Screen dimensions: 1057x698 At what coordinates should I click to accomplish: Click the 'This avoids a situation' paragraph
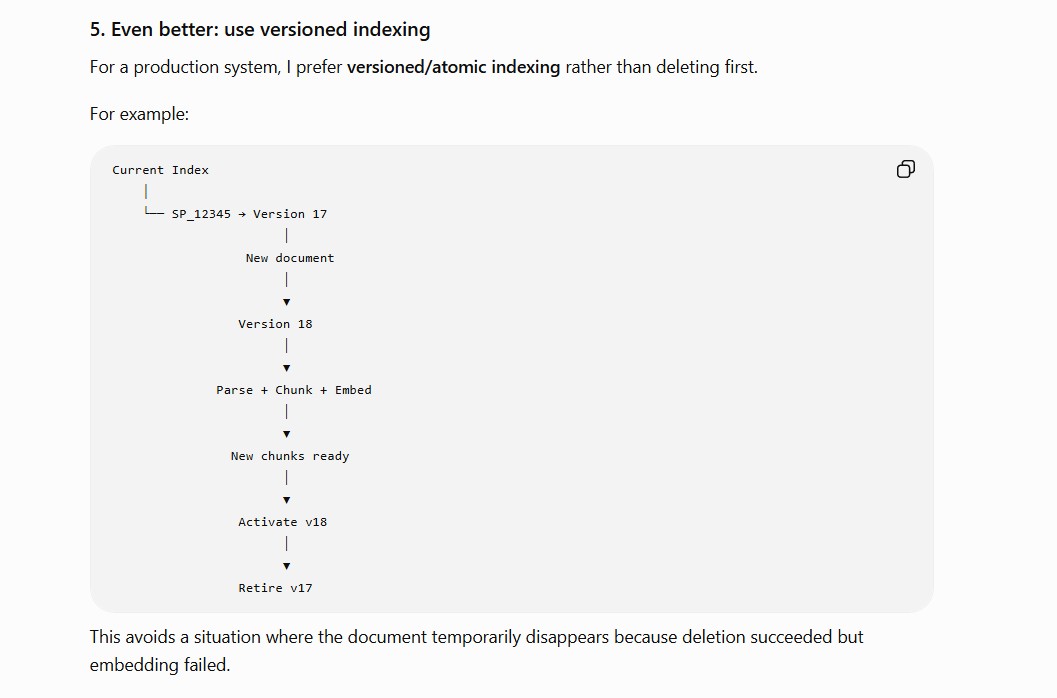[x=477, y=651]
